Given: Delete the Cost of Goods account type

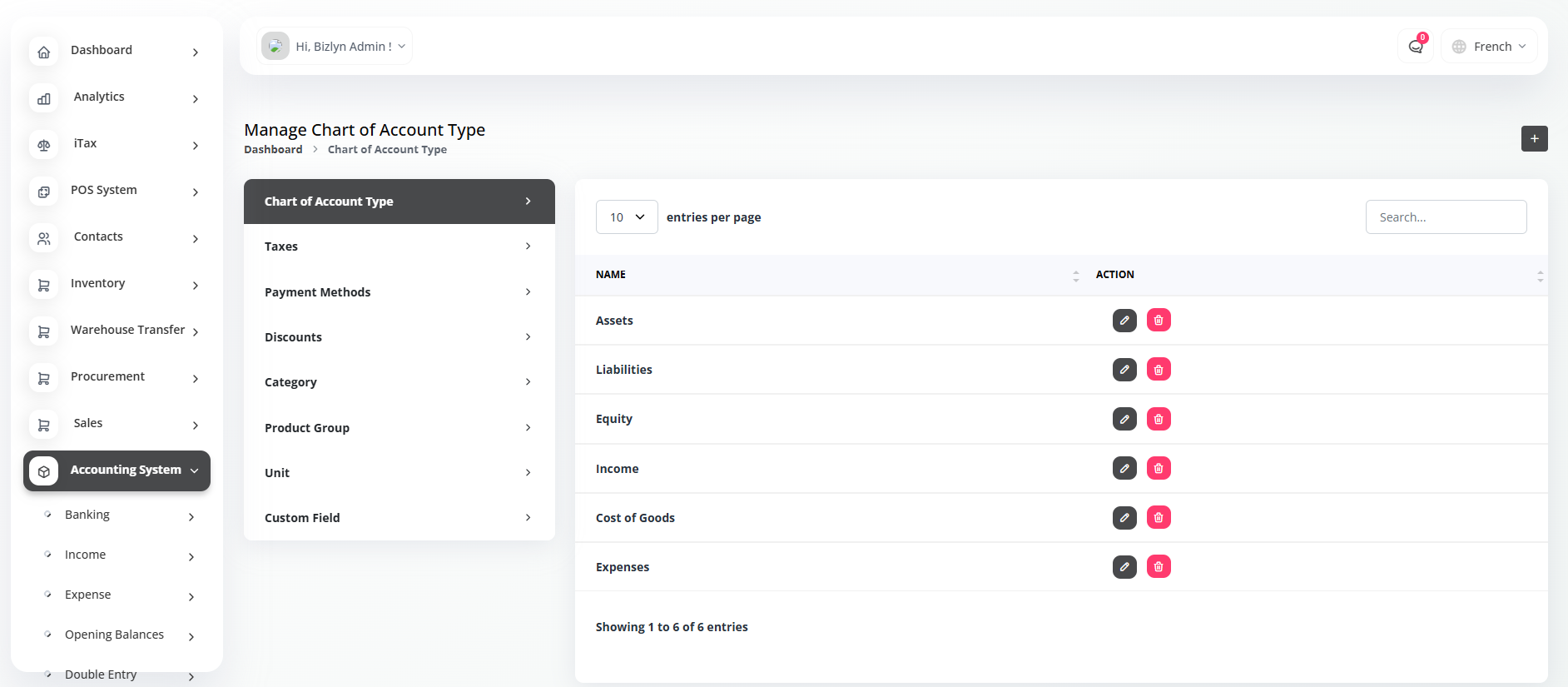Looking at the screenshot, I should pos(1159,517).
